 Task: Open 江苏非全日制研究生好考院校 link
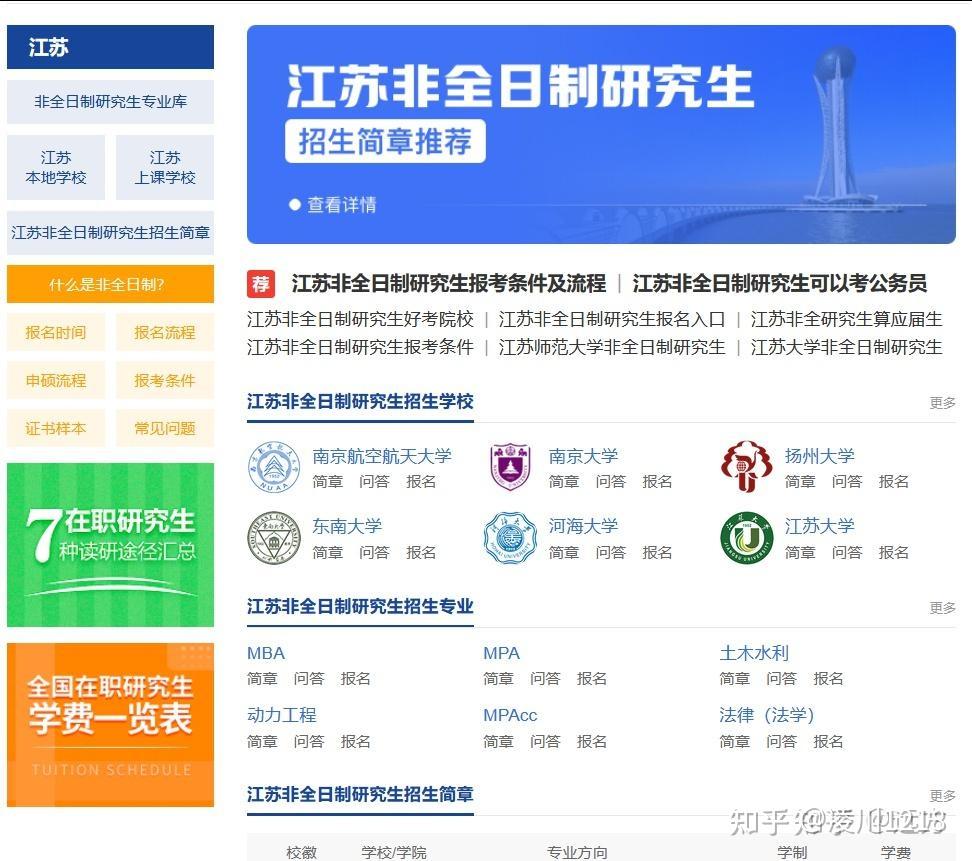(360, 319)
